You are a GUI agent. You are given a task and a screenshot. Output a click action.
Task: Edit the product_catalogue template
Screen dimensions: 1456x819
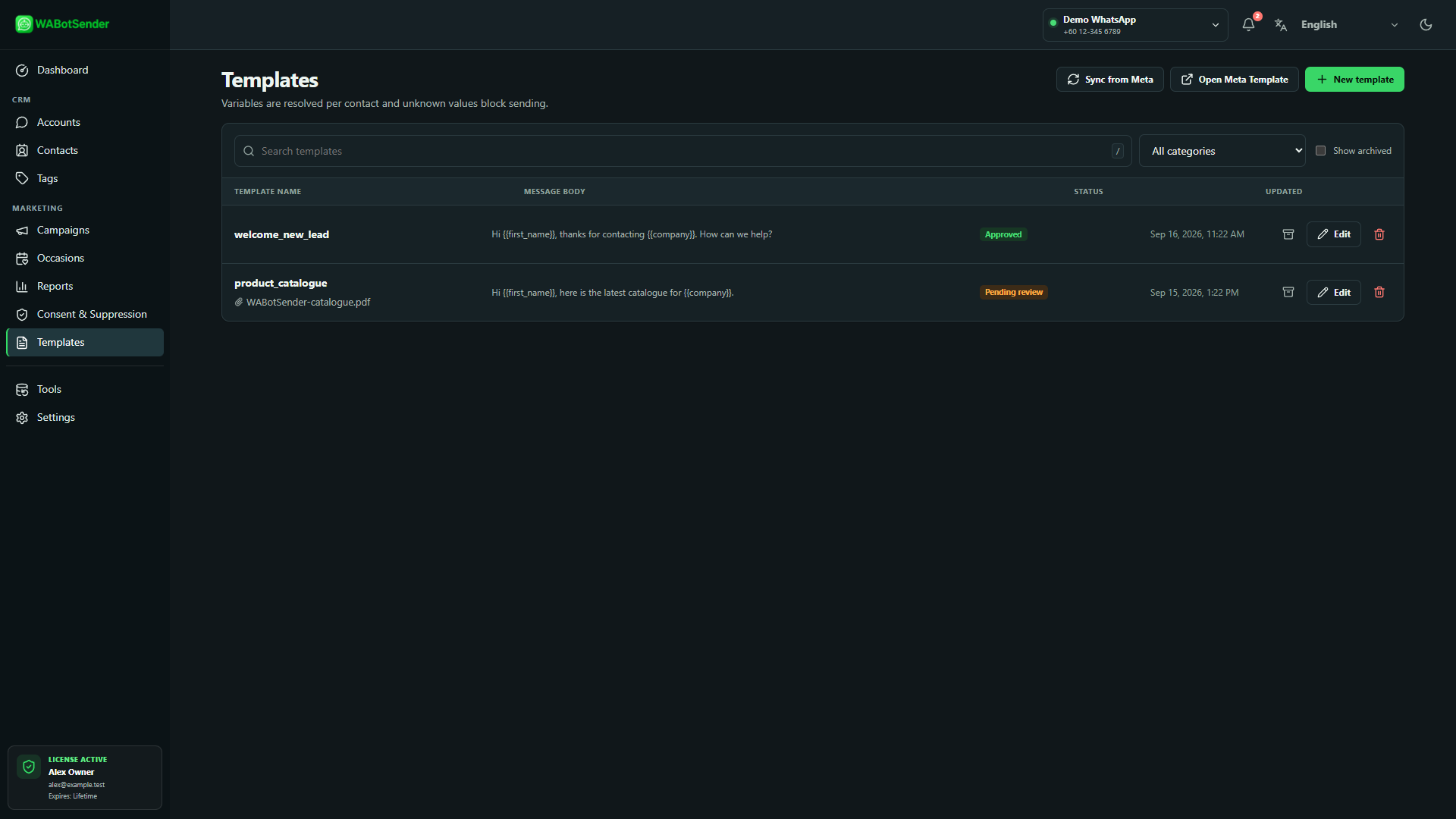pyautogui.click(x=1333, y=292)
